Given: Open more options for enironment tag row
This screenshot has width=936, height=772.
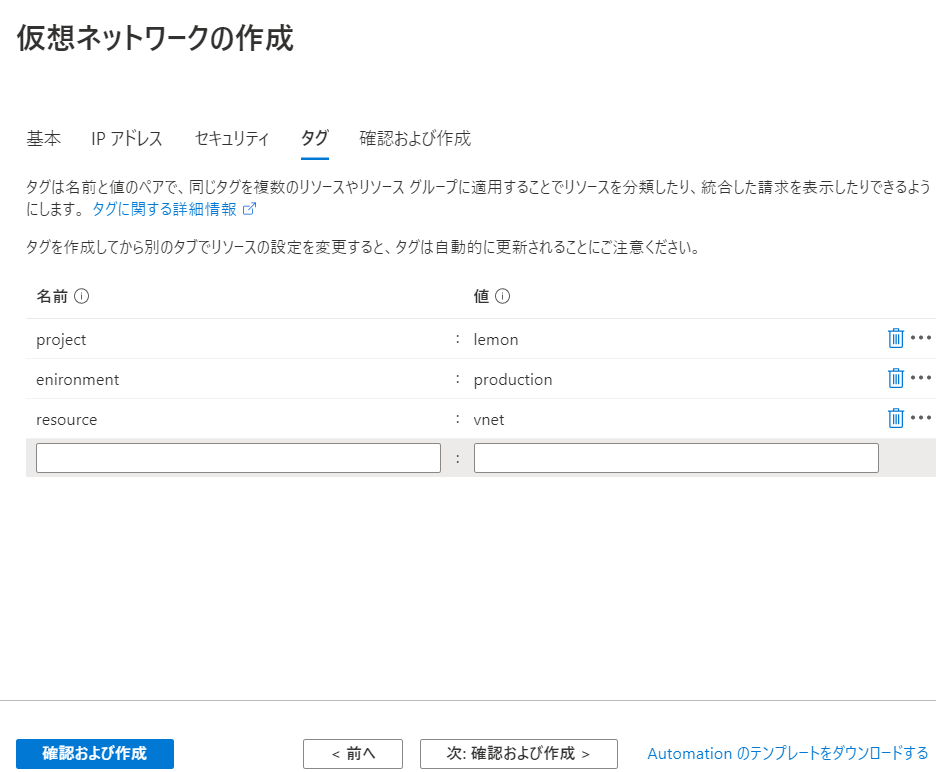Looking at the screenshot, I should (x=920, y=378).
